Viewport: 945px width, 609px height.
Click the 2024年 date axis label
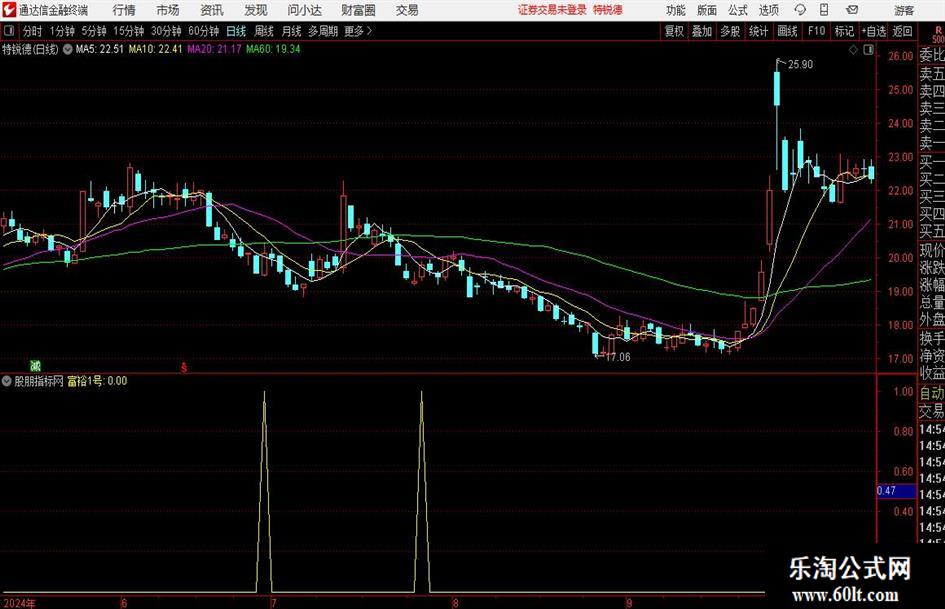click(19, 603)
